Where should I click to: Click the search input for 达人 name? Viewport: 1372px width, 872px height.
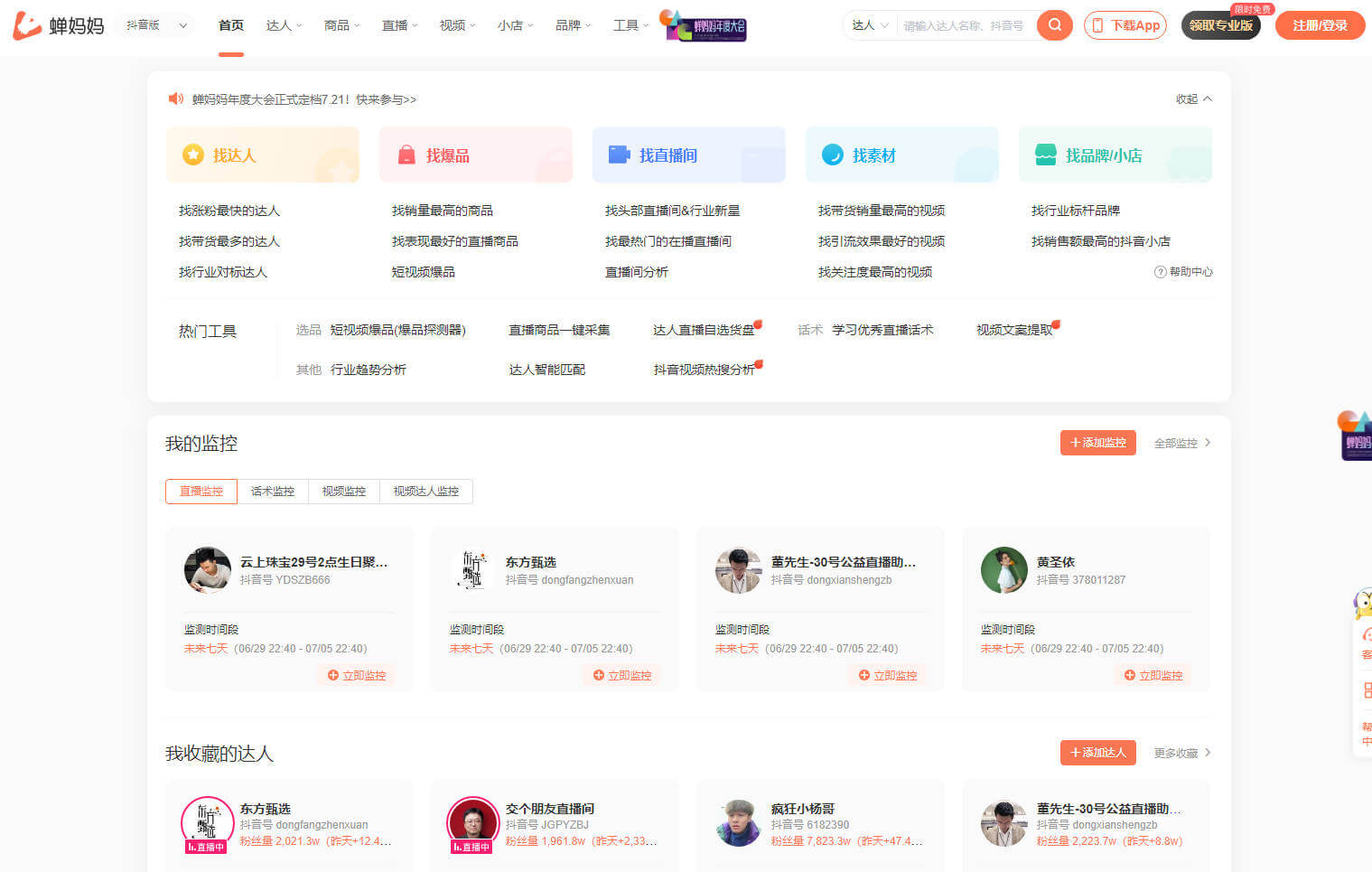click(x=965, y=25)
